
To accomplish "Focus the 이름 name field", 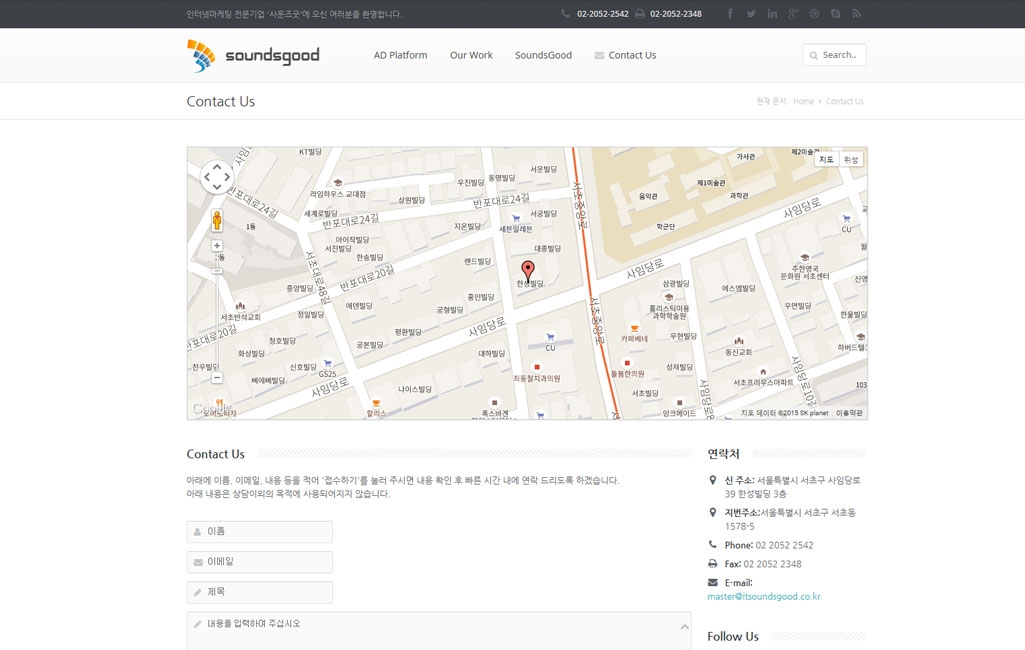I will [260, 532].
